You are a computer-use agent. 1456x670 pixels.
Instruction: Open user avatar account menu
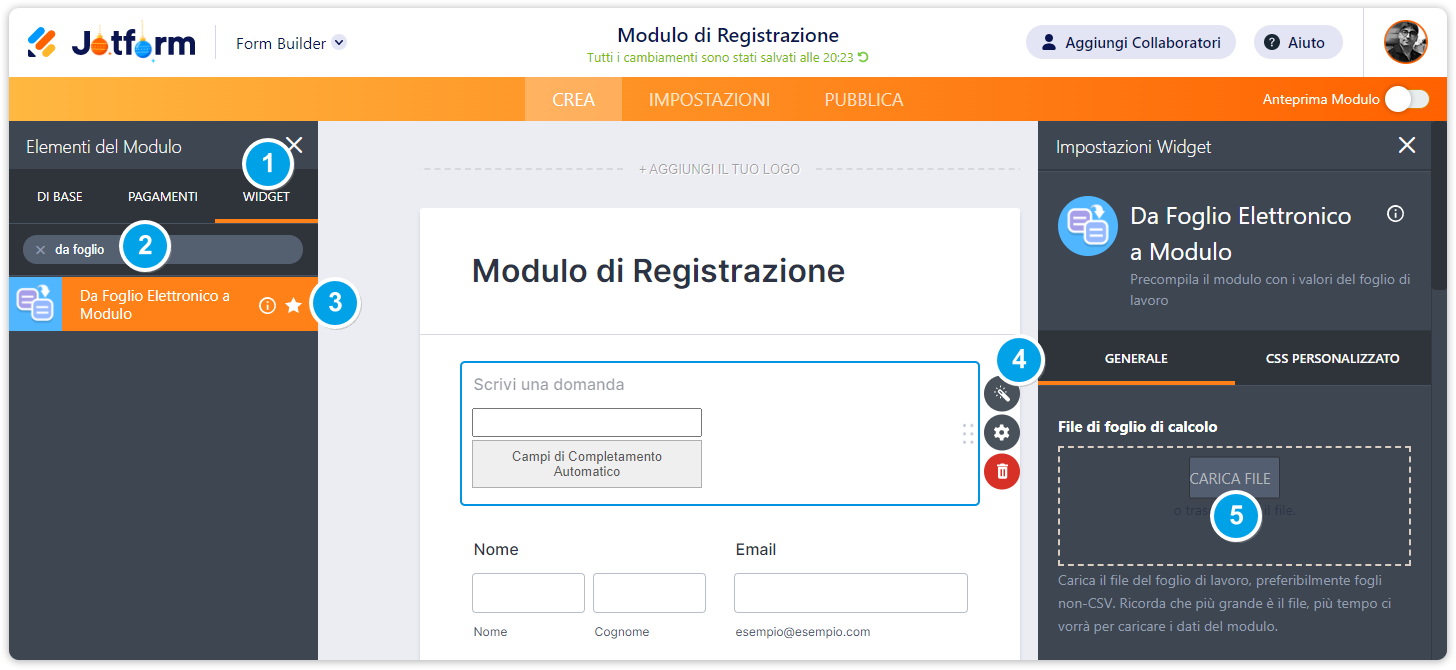coord(1405,42)
